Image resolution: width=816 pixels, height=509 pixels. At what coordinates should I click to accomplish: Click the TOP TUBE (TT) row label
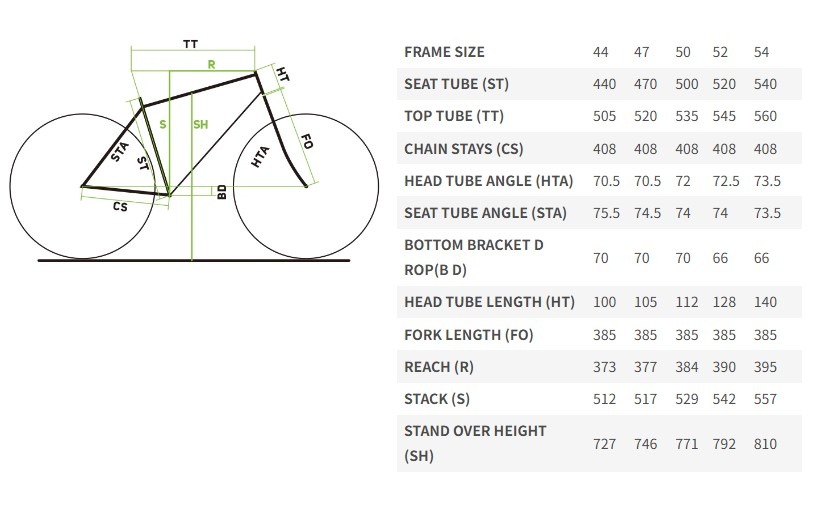452,116
